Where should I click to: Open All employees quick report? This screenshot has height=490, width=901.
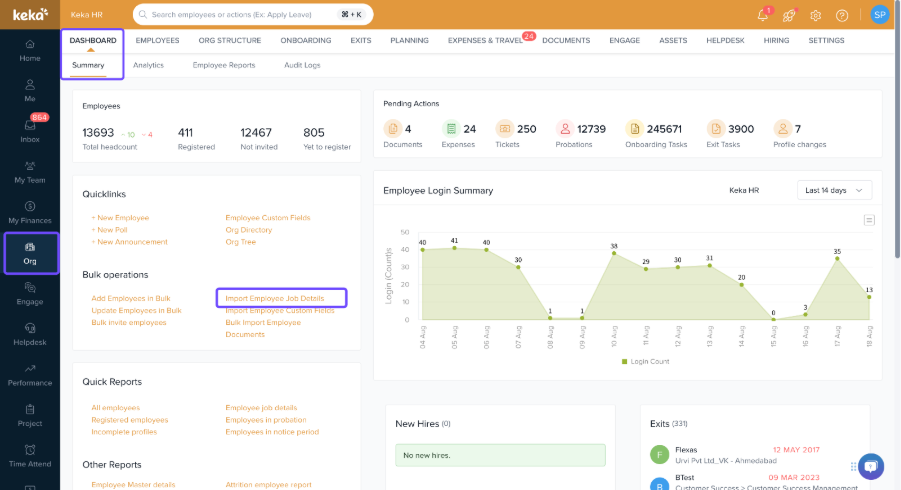[x=115, y=408]
